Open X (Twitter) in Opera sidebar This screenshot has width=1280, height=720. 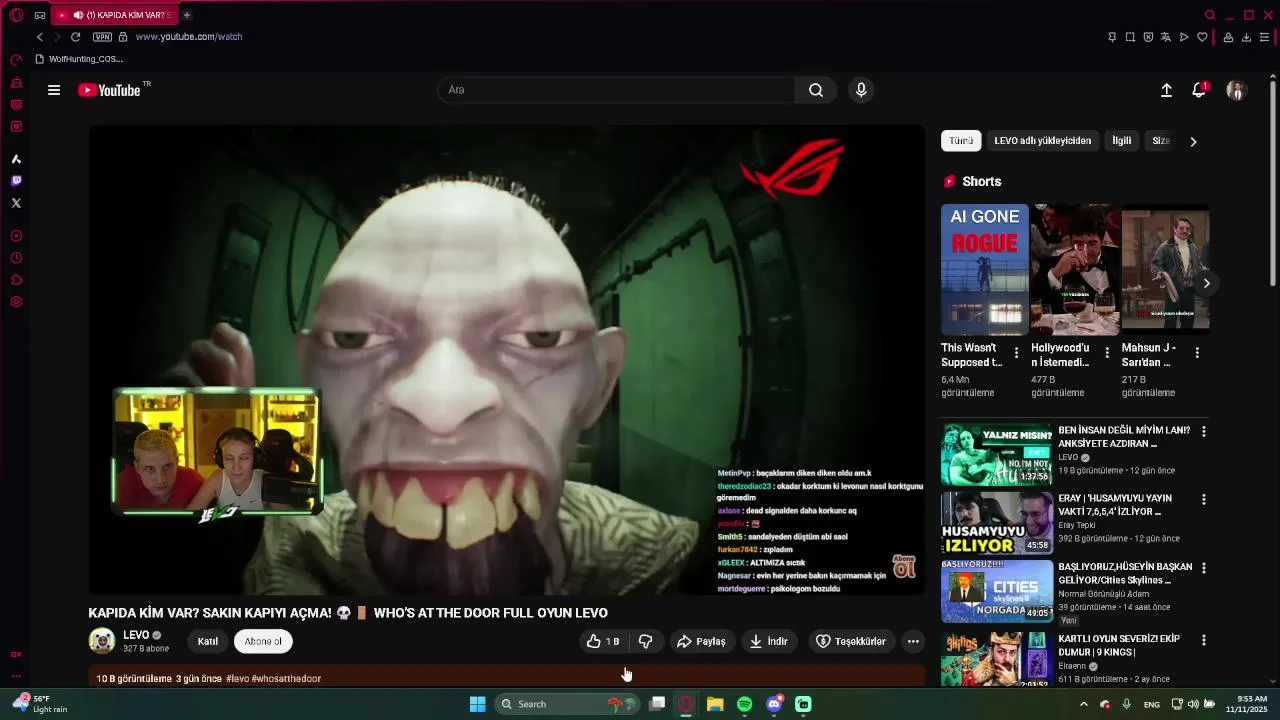16,203
